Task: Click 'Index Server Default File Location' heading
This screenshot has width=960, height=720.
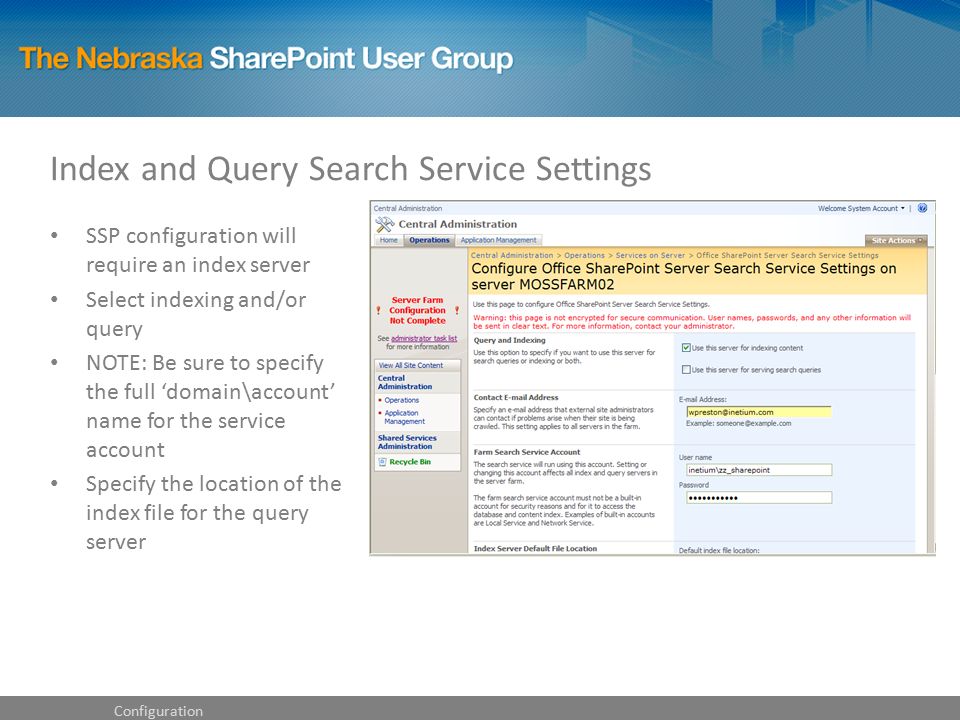Action: (535, 549)
